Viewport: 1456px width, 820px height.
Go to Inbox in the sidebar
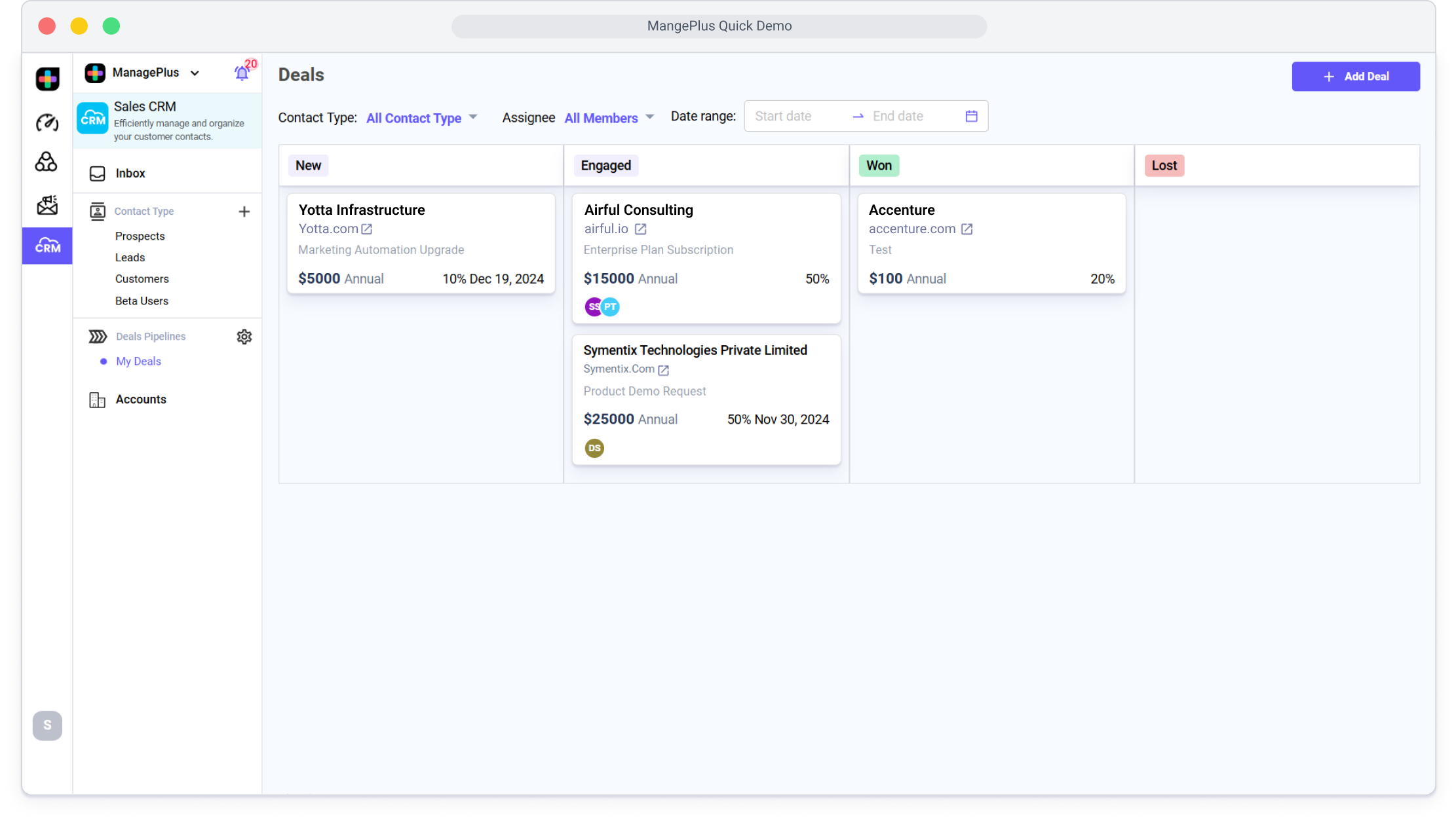pos(130,174)
